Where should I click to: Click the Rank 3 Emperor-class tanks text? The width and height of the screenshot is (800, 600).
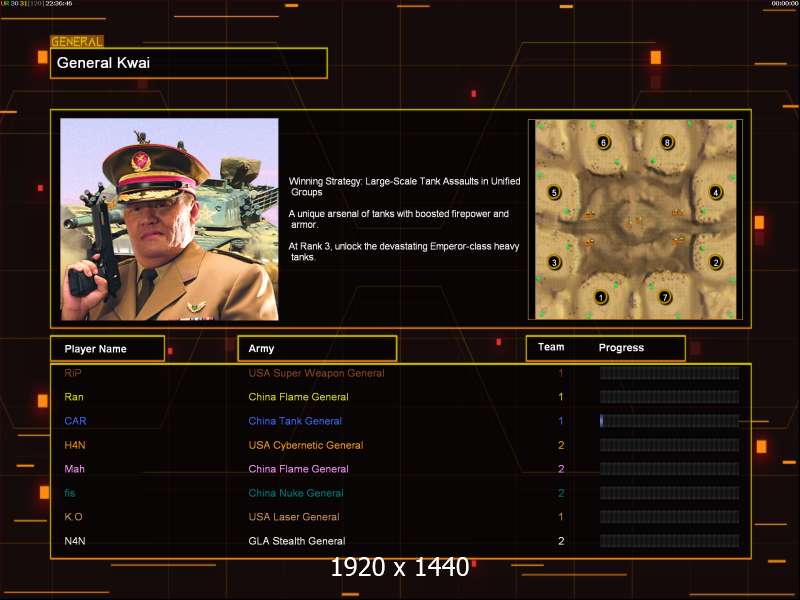[x=404, y=251]
